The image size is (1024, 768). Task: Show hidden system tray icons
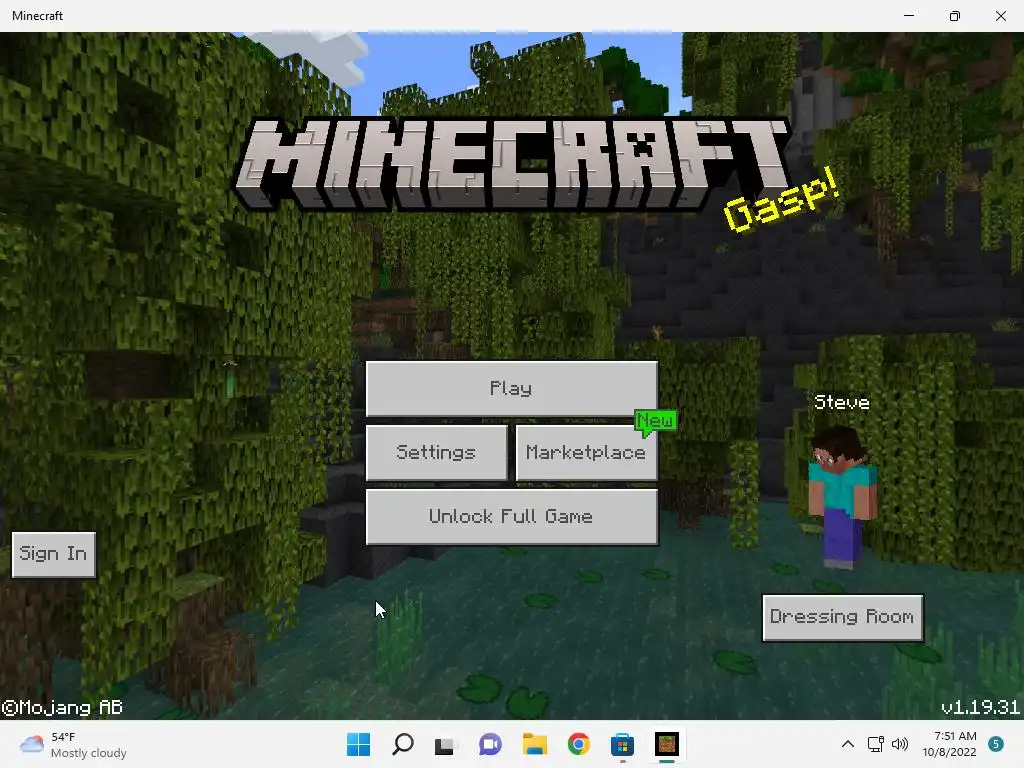point(848,744)
